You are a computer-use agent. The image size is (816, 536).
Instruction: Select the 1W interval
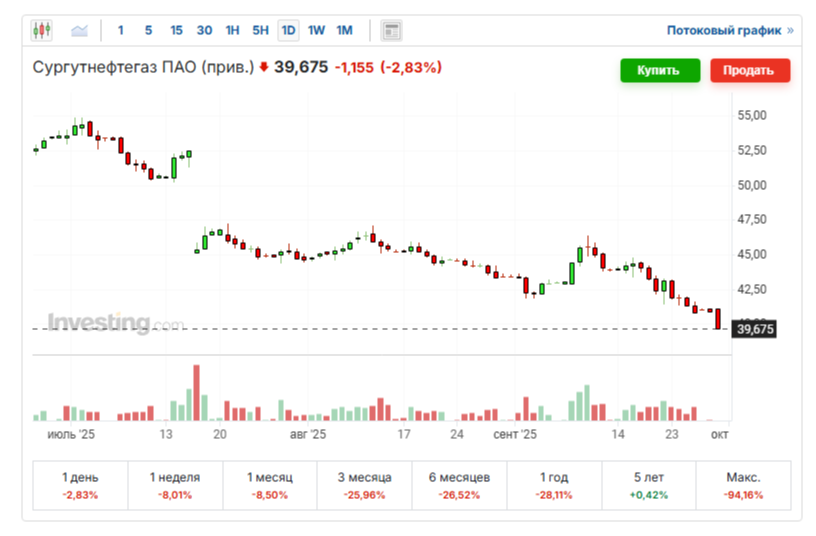coord(316,30)
